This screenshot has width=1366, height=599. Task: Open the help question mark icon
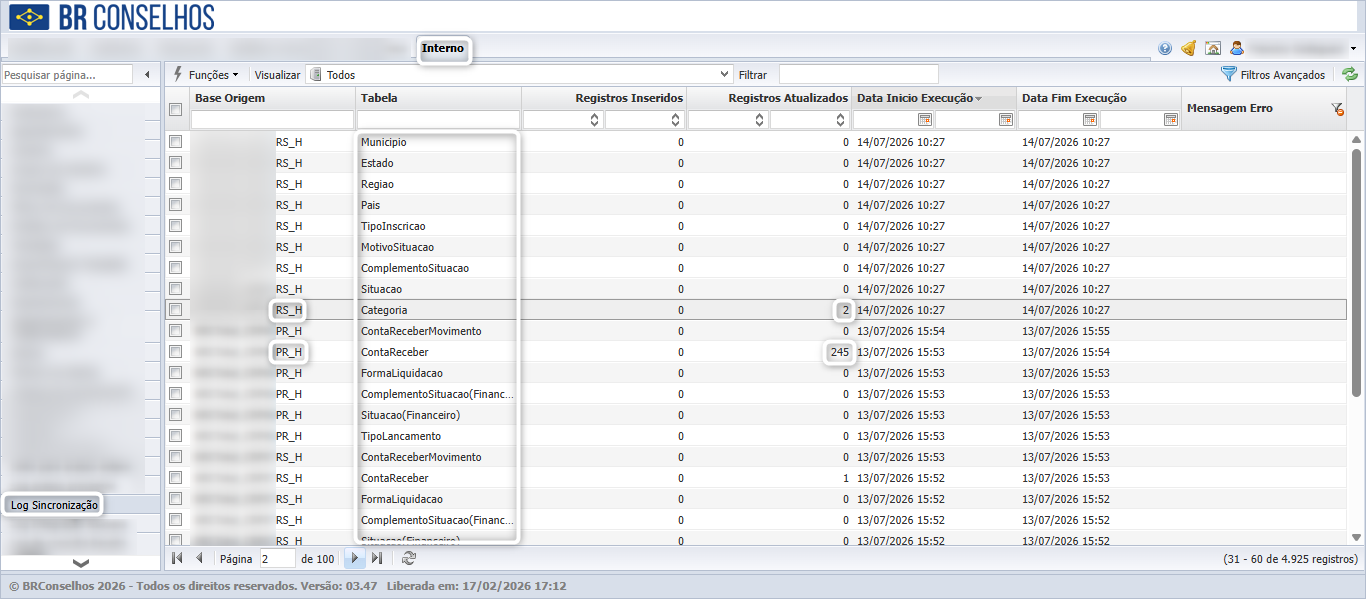[1165, 48]
